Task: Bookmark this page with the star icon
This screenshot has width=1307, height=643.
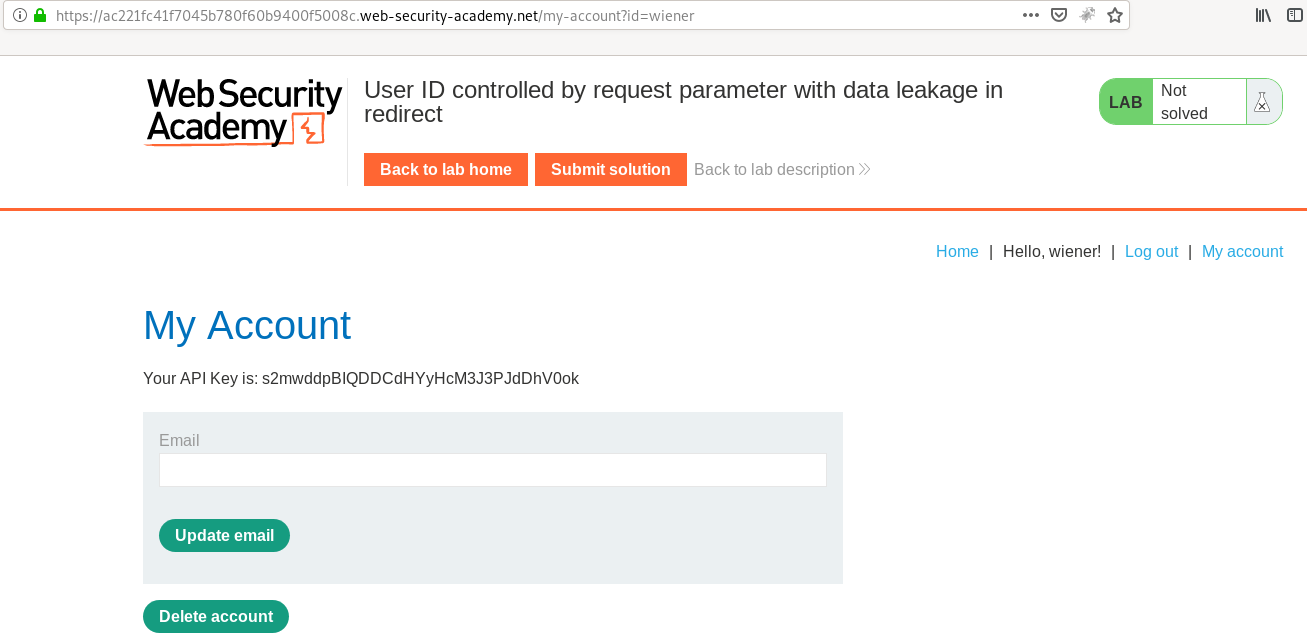Action: (x=1115, y=16)
